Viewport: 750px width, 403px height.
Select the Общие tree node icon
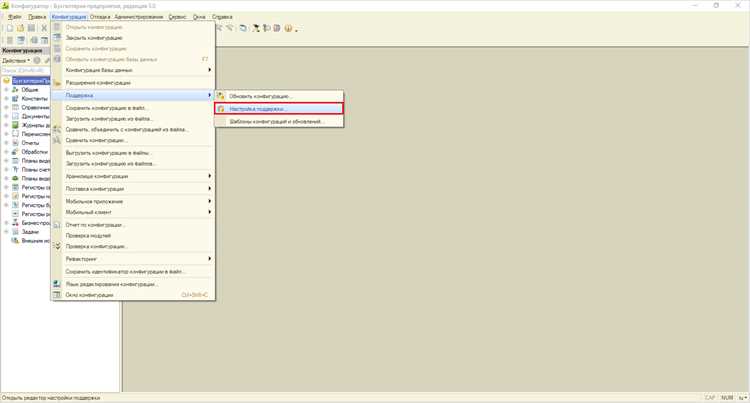(x=15, y=89)
